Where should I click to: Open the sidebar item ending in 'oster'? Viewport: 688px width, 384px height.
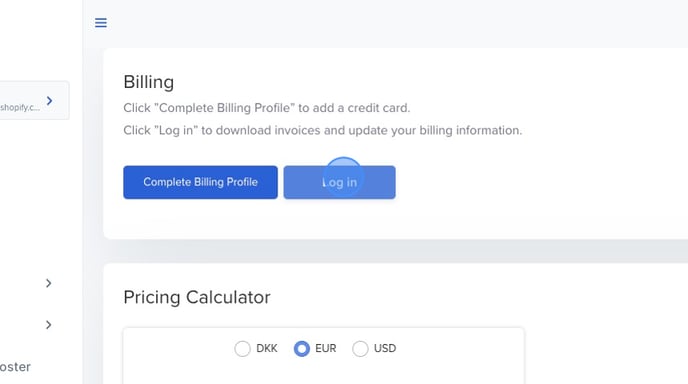(x=15, y=367)
